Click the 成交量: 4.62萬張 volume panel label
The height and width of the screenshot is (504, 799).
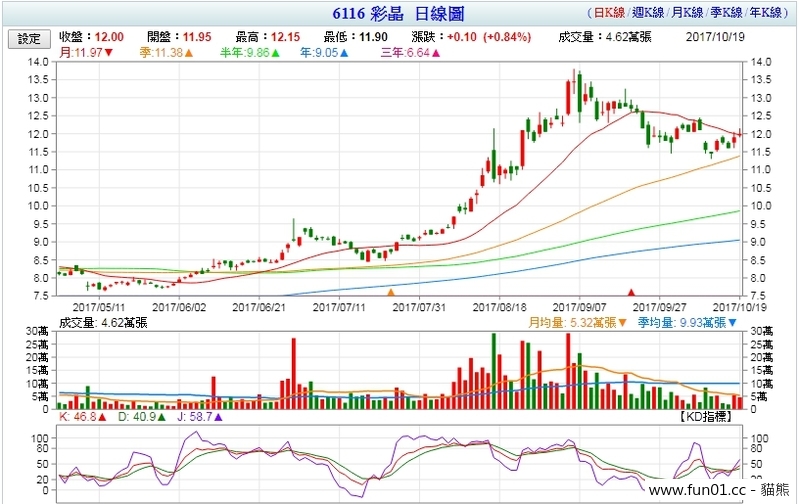click(103, 323)
